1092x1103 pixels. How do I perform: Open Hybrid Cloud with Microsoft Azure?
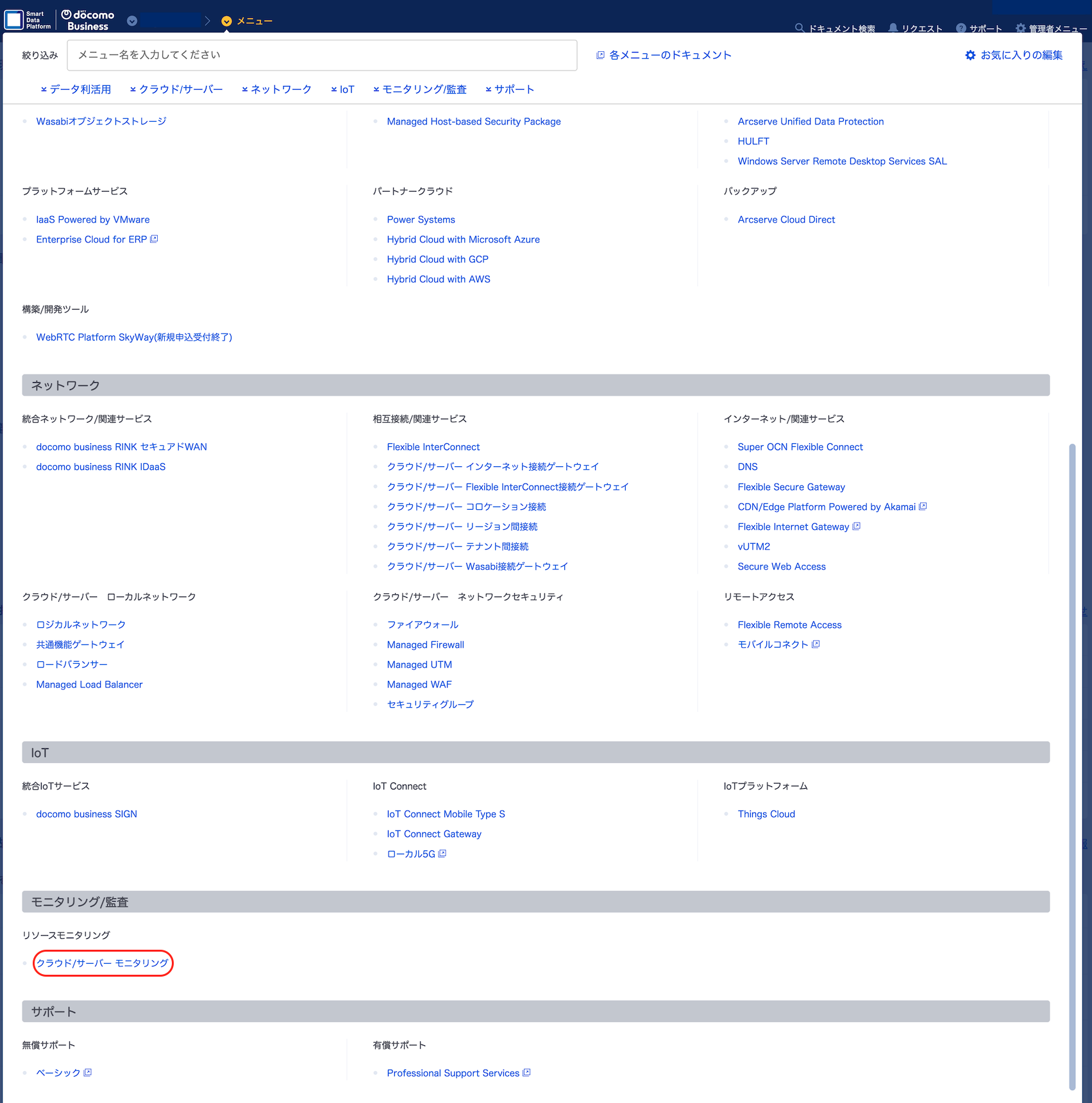(463, 239)
